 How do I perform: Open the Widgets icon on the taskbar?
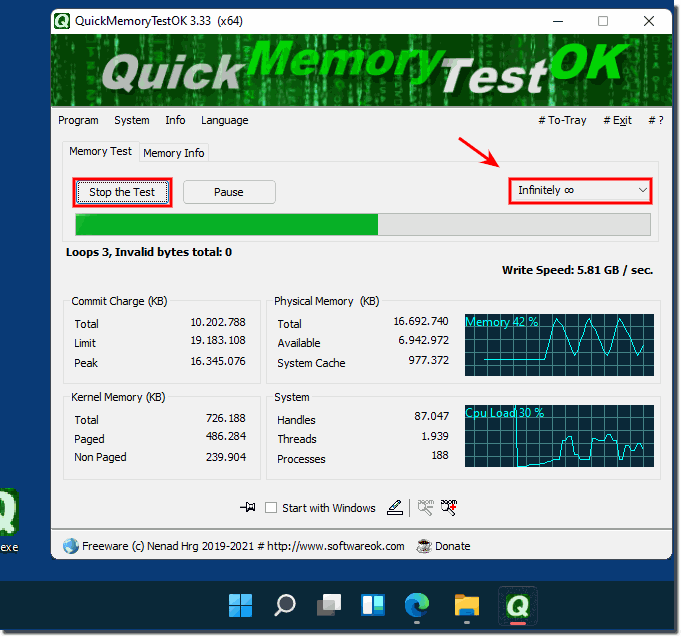pyautogui.click(x=373, y=605)
